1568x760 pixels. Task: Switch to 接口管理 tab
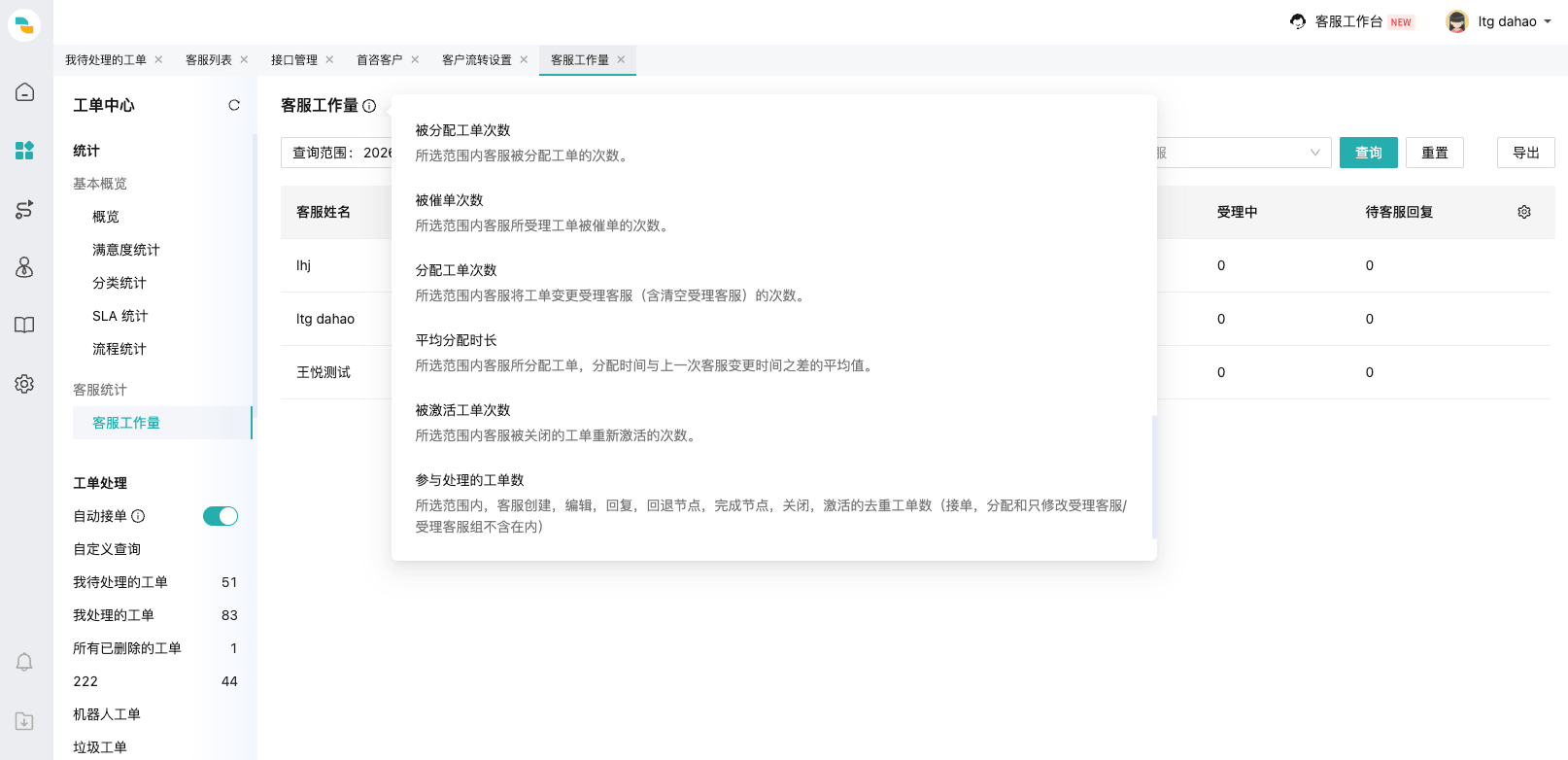click(294, 60)
